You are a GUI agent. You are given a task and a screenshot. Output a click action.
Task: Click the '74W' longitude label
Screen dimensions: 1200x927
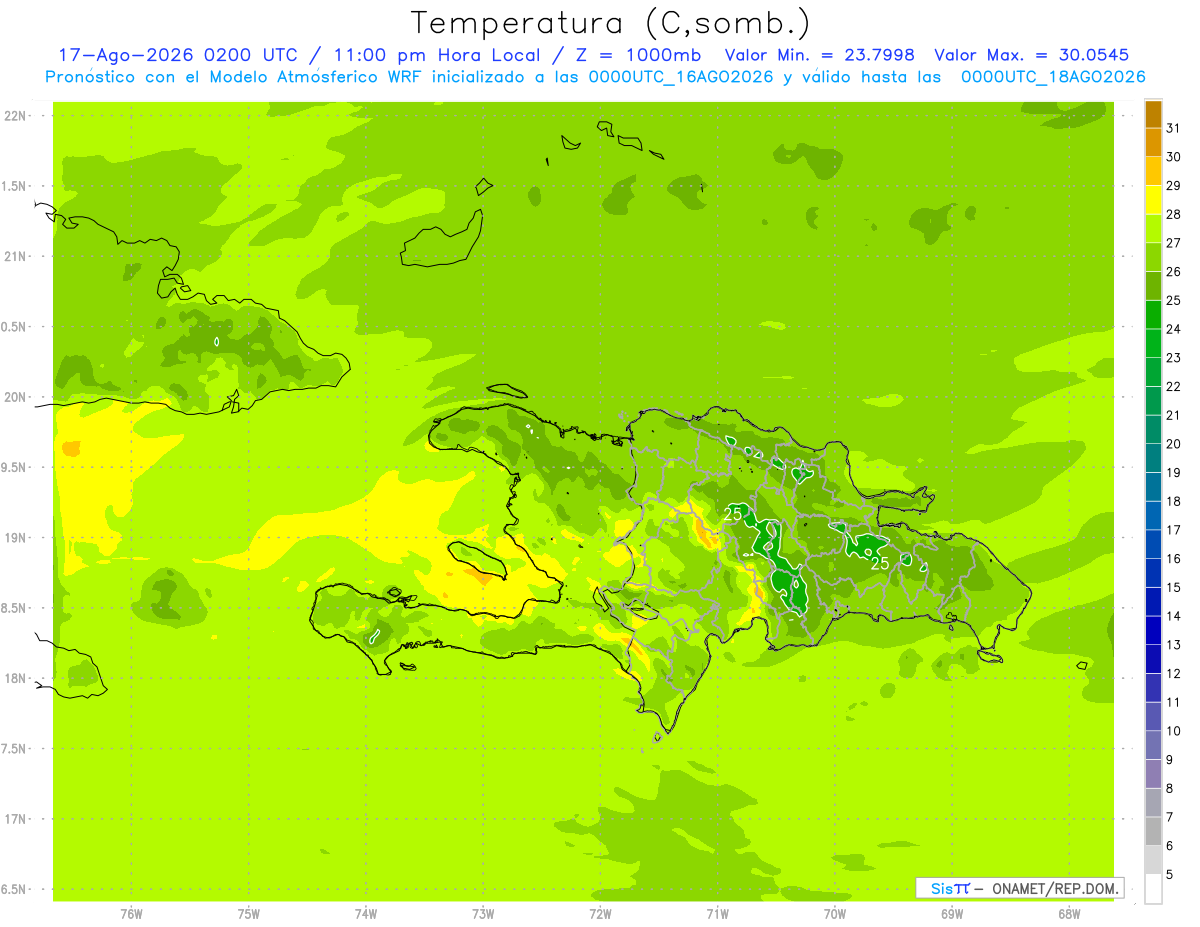click(366, 914)
